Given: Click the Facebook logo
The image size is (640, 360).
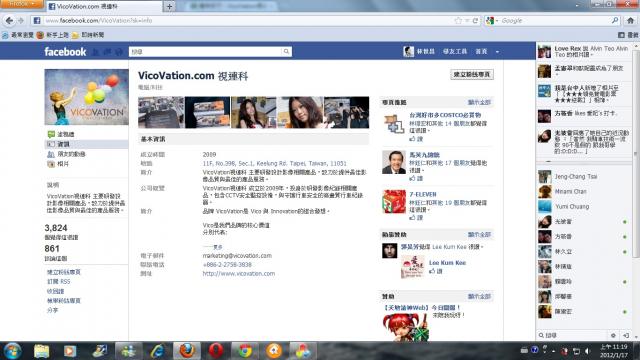Looking at the screenshot, I should tap(65, 52).
